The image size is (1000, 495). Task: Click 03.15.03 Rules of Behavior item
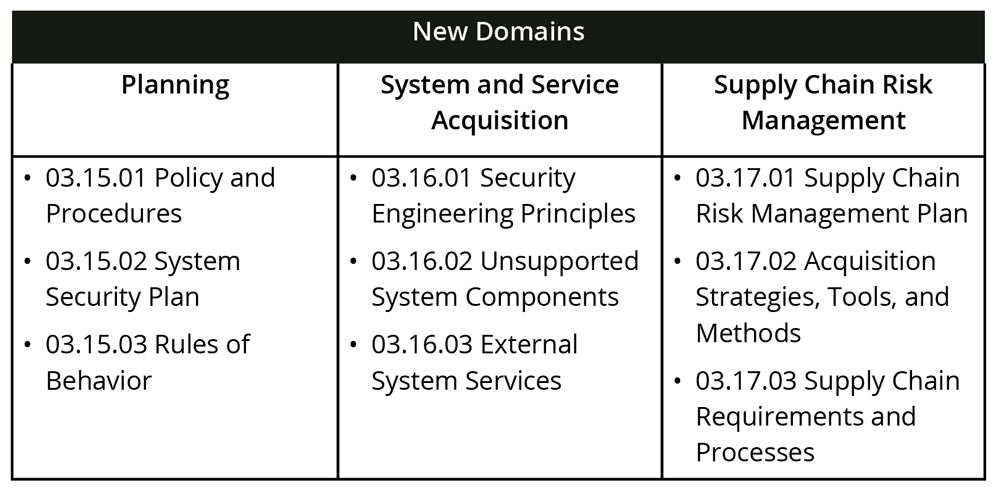tap(147, 362)
